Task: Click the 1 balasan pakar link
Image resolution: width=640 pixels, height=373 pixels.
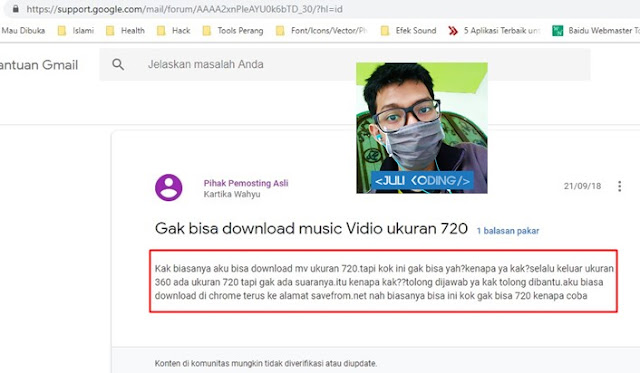Action: pos(508,231)
